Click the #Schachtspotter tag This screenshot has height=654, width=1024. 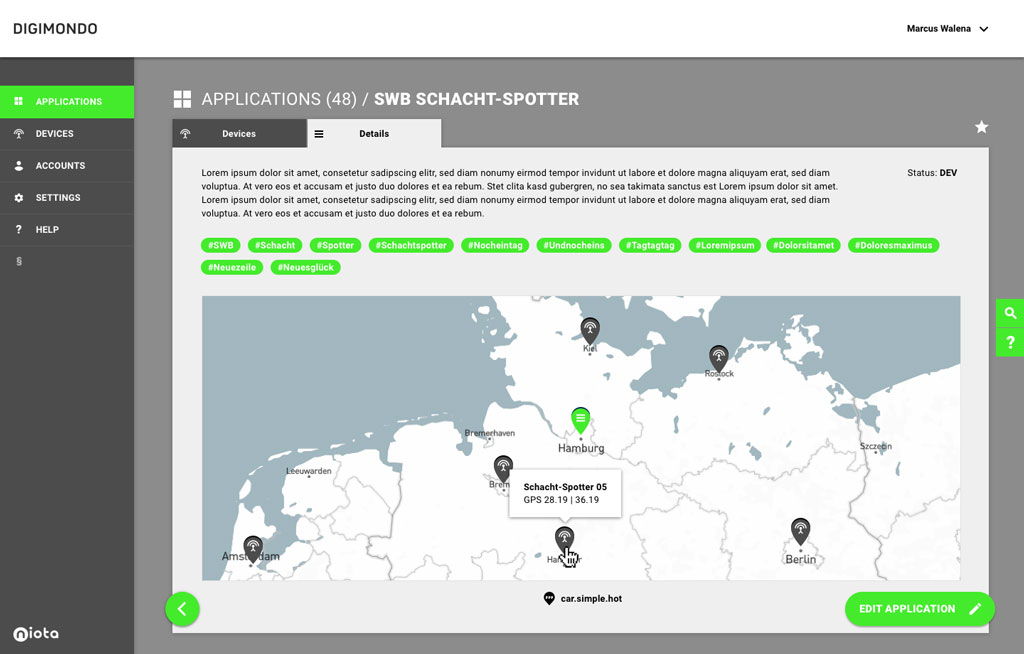click(411, 246)
